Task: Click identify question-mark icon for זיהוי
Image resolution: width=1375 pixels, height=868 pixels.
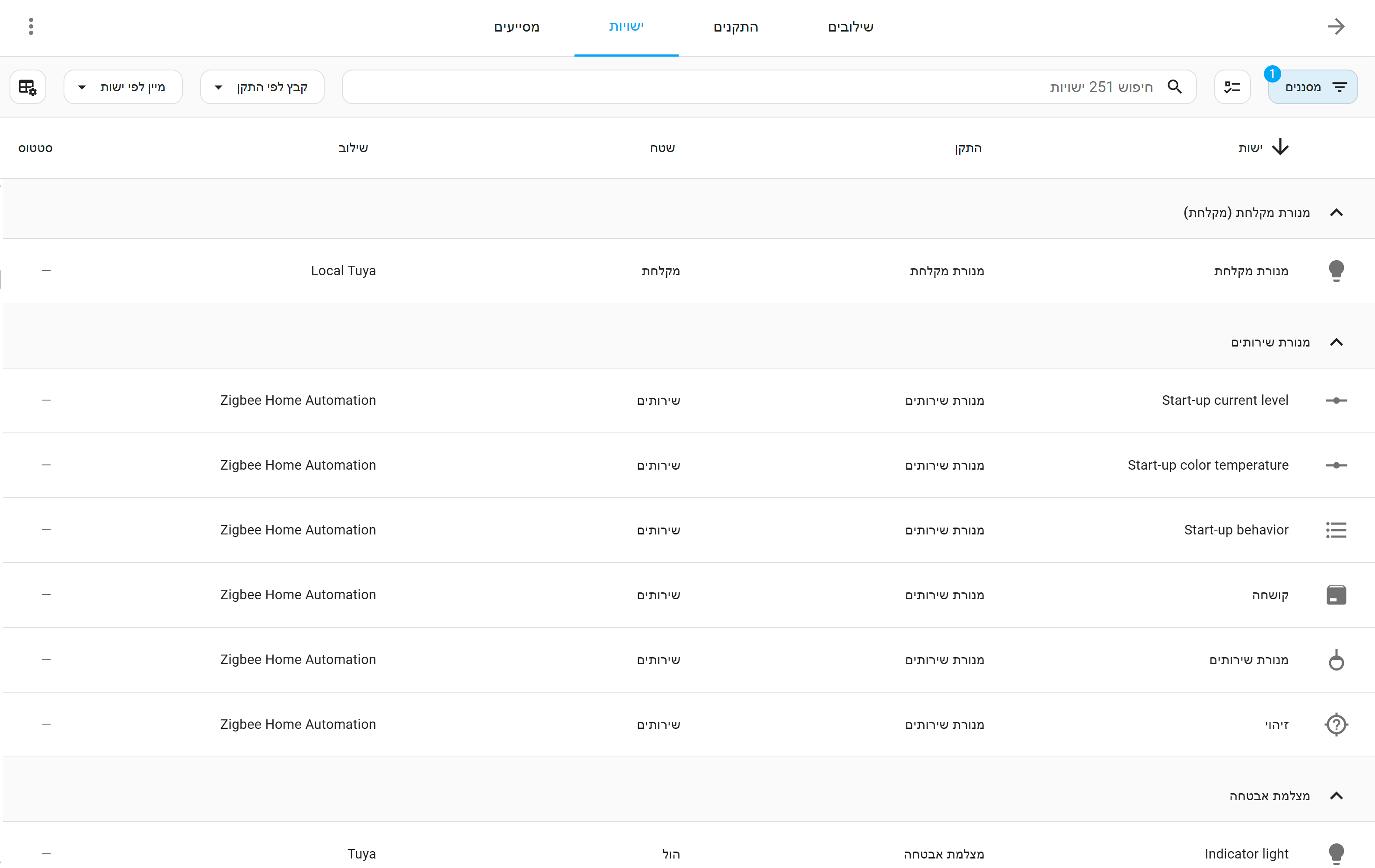Action: [x=1336, y=724]
